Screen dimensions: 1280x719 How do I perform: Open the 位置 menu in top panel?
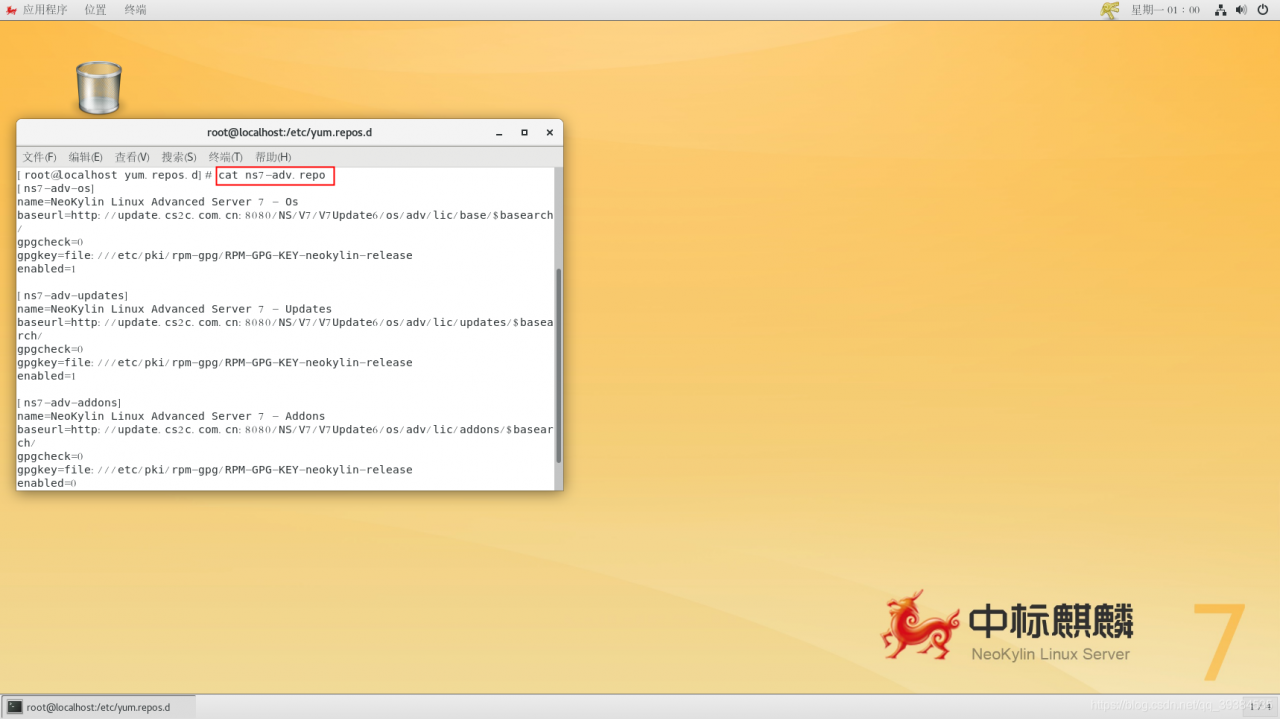point(95,9)
